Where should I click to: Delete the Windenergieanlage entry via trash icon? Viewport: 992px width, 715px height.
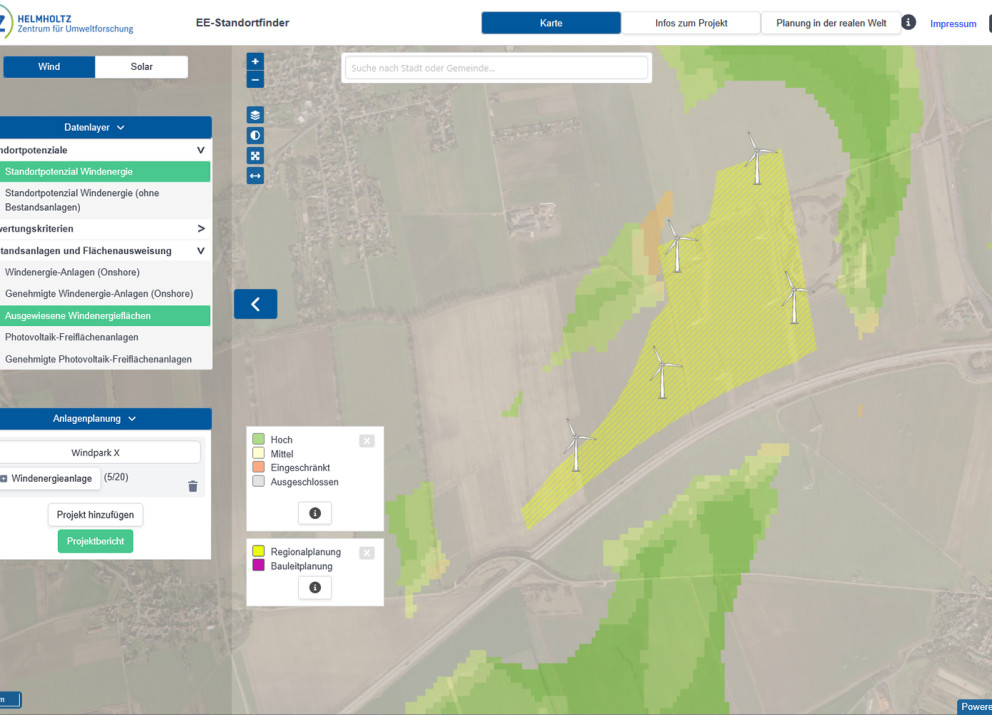[x=193, y=486]
